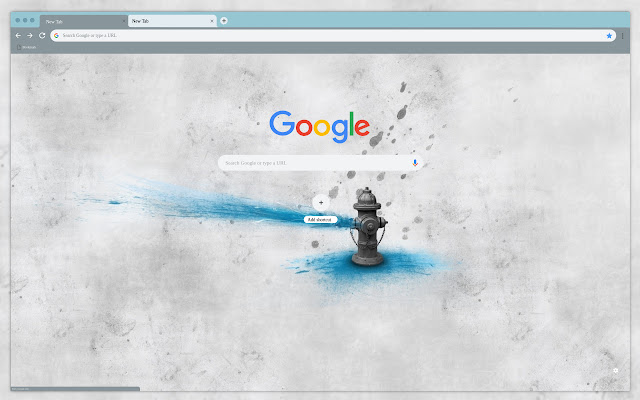Image resolution: width=640 pixels, height=400 pixels.
Task: Click the Google icon in address bar
Action: click(x=56, y=36)
